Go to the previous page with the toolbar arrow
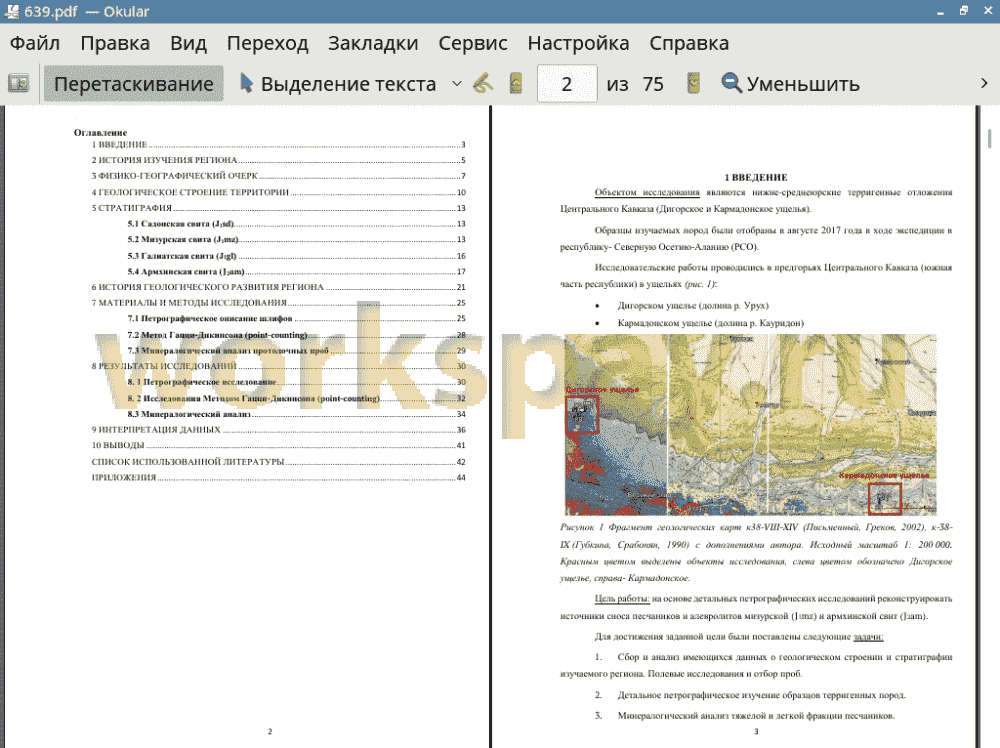1000x748 pixels. pos(516,84)
